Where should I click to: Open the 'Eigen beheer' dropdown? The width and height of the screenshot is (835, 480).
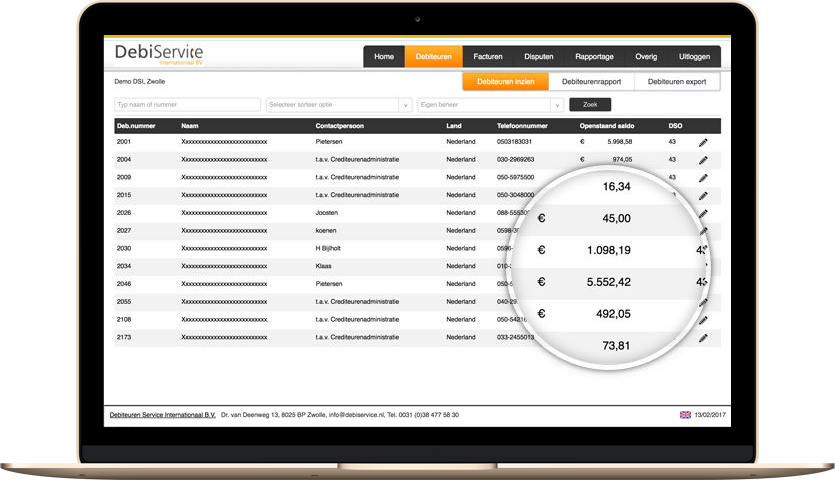pos(489,105)
